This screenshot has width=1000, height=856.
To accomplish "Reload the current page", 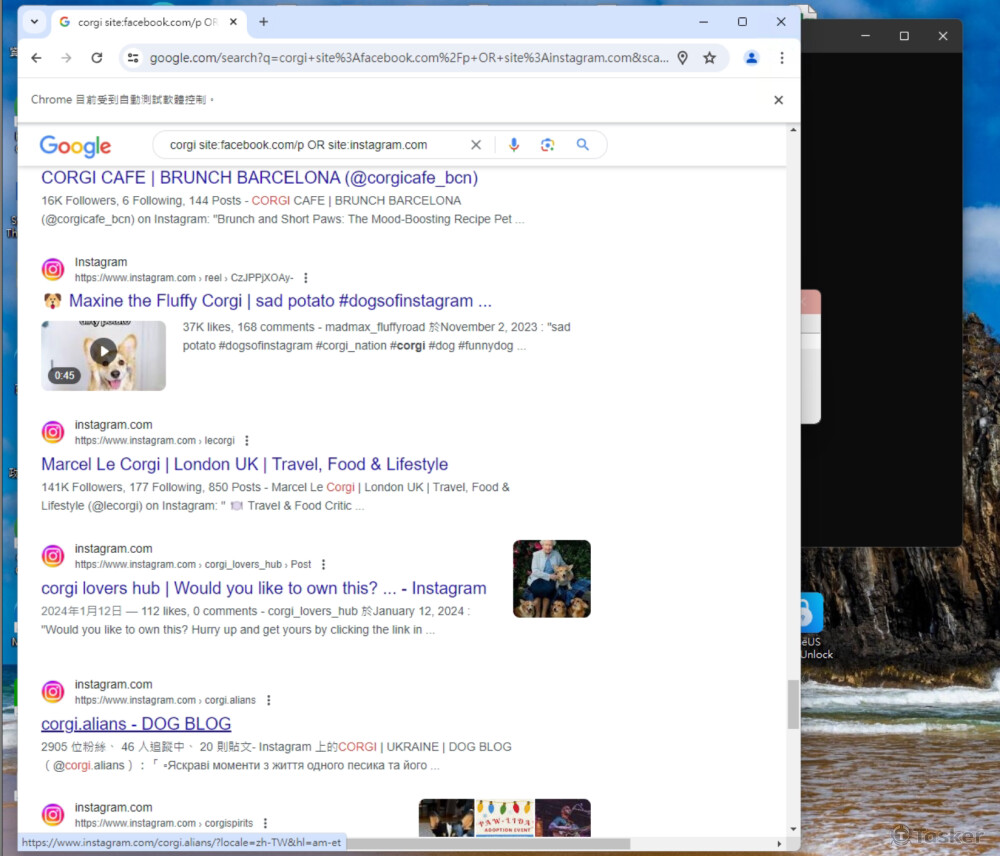I will pyautogui.click(x=97, y=58).
